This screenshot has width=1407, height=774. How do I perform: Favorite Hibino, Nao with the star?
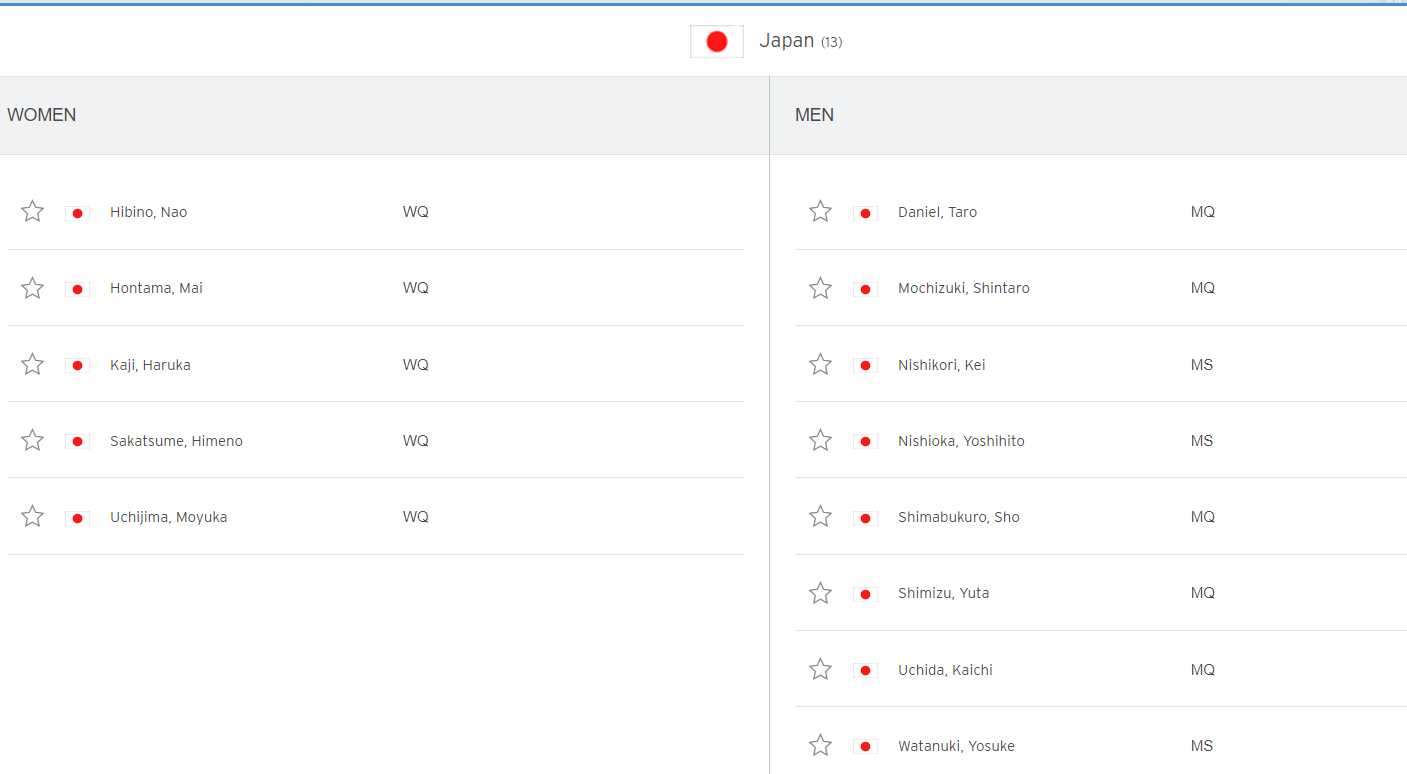click(33, 211)
